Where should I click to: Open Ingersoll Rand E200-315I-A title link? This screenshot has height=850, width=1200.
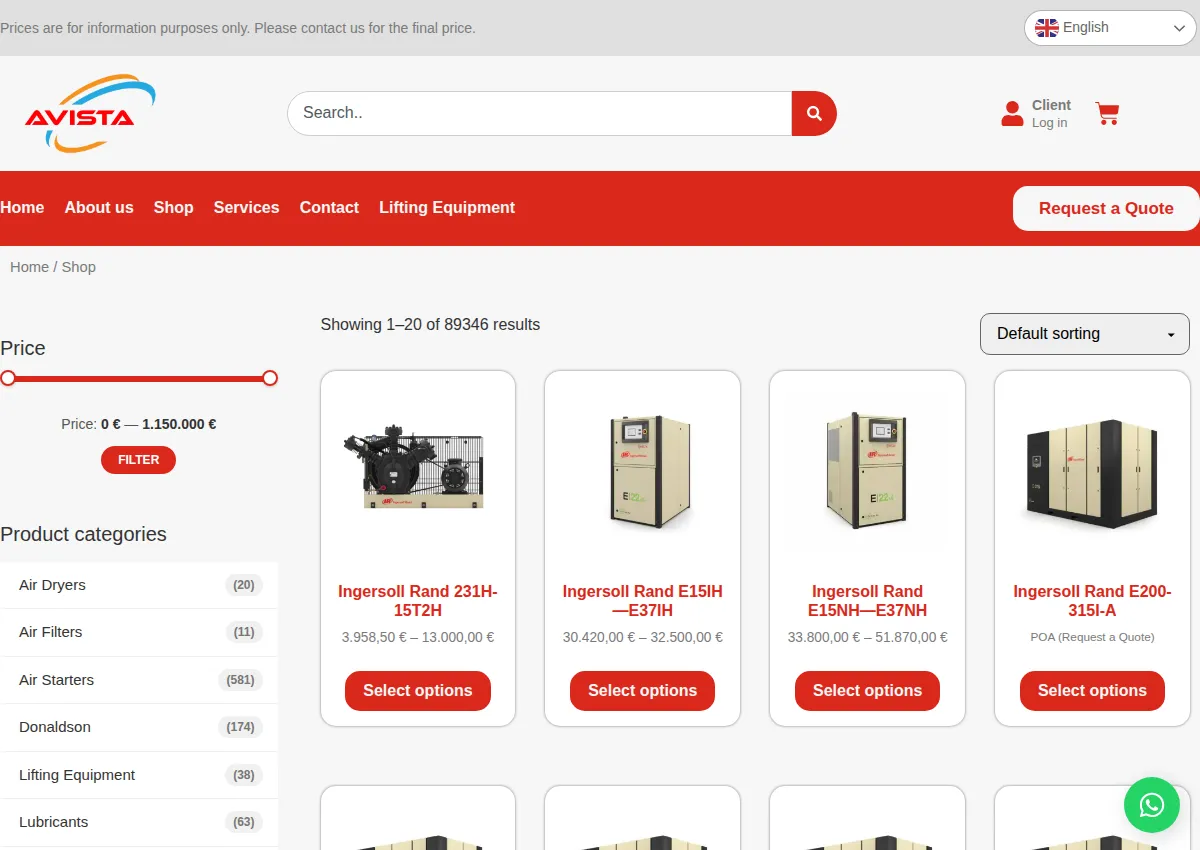1092,601
